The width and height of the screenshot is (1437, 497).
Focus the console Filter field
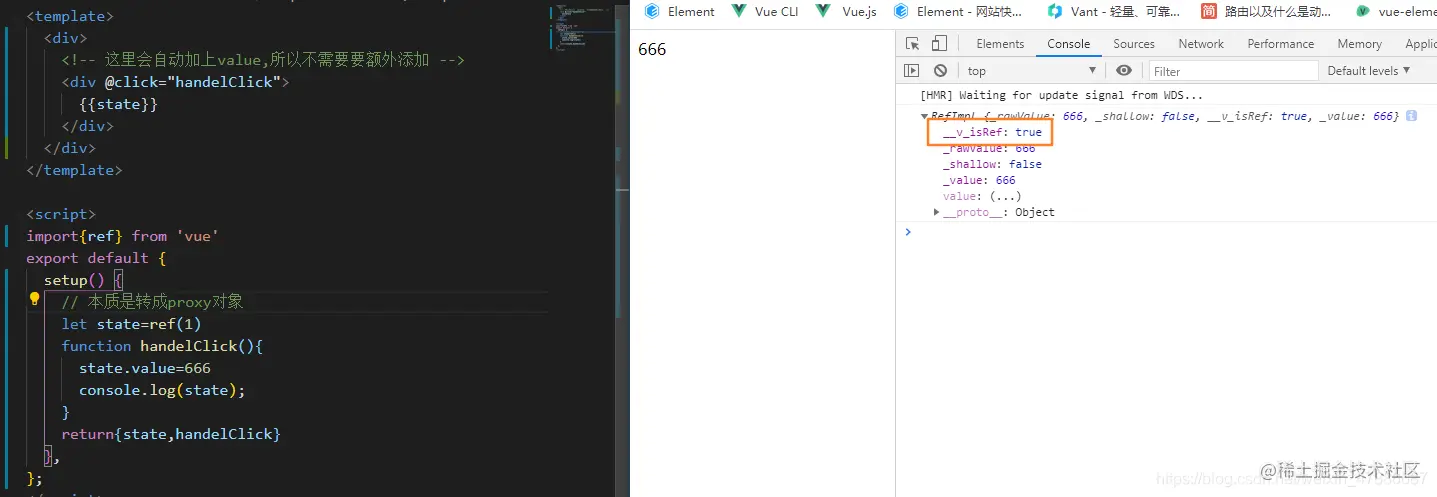tap(1233, 71)
